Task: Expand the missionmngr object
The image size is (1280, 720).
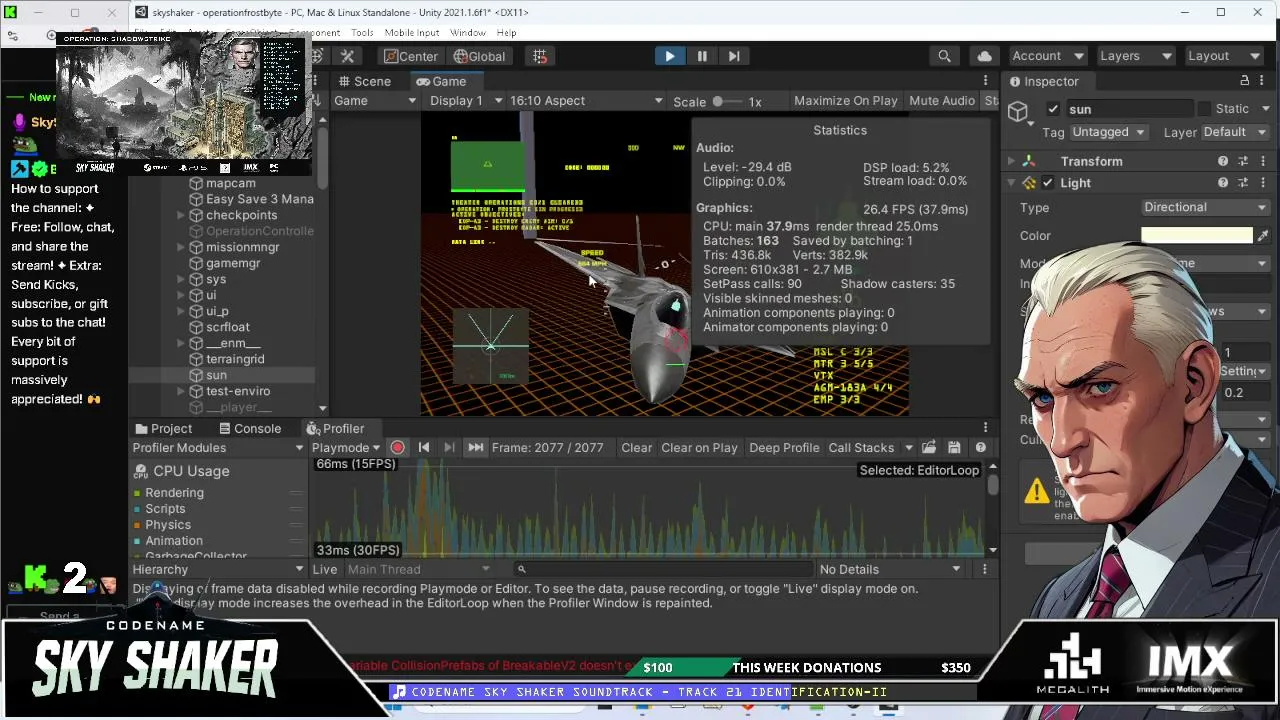Action: 181,247
